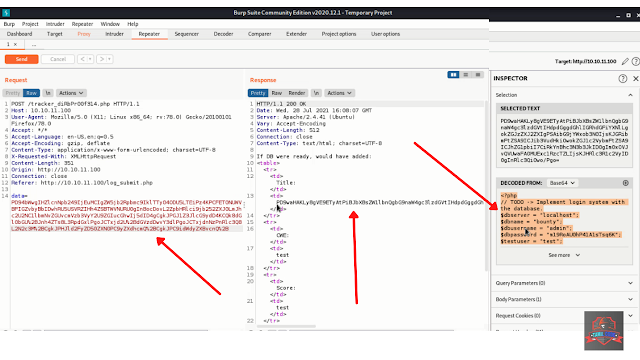Open the User options tab

[x=385, y=34]
